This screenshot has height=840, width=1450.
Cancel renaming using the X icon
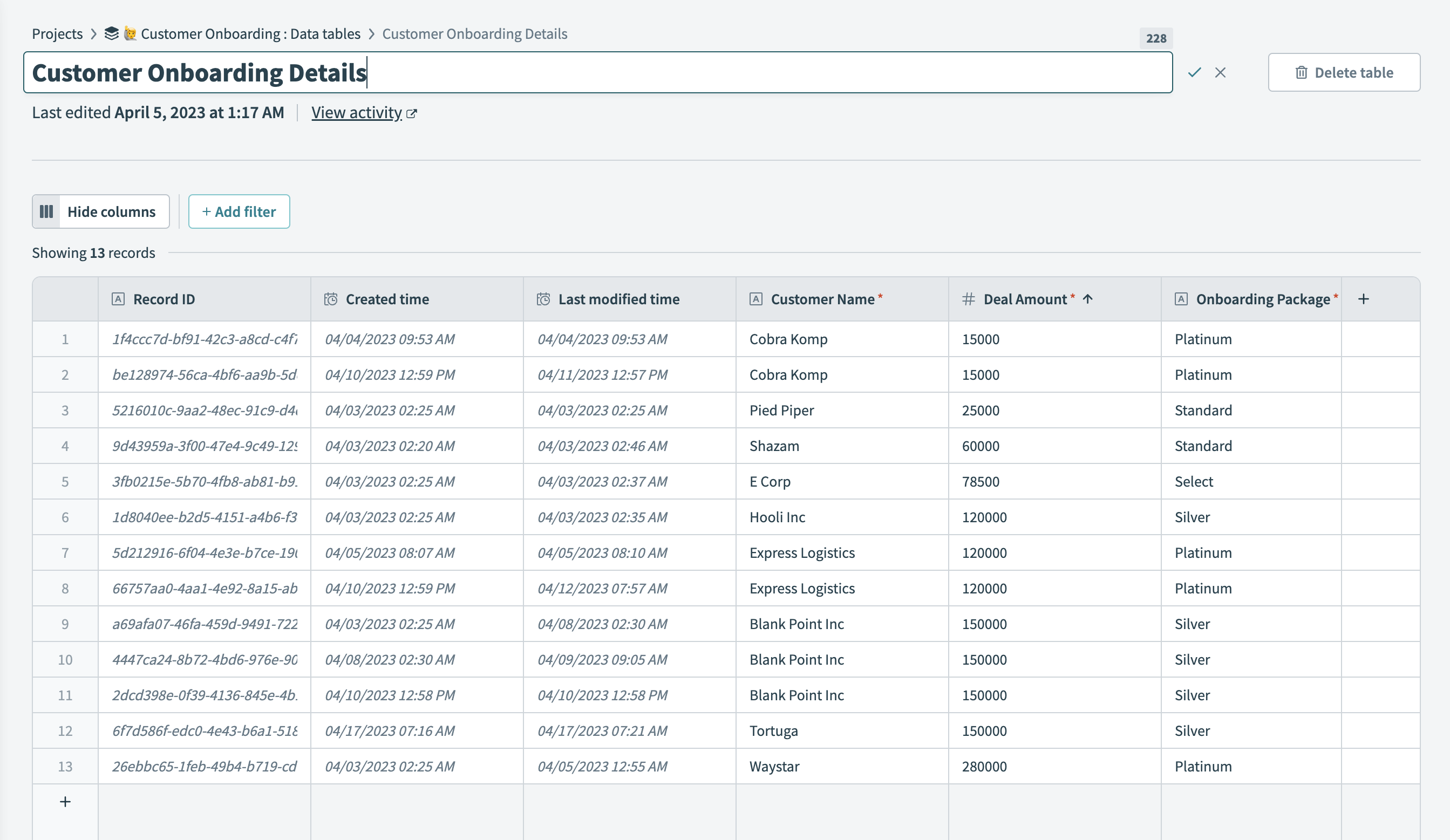[1221, 72]
